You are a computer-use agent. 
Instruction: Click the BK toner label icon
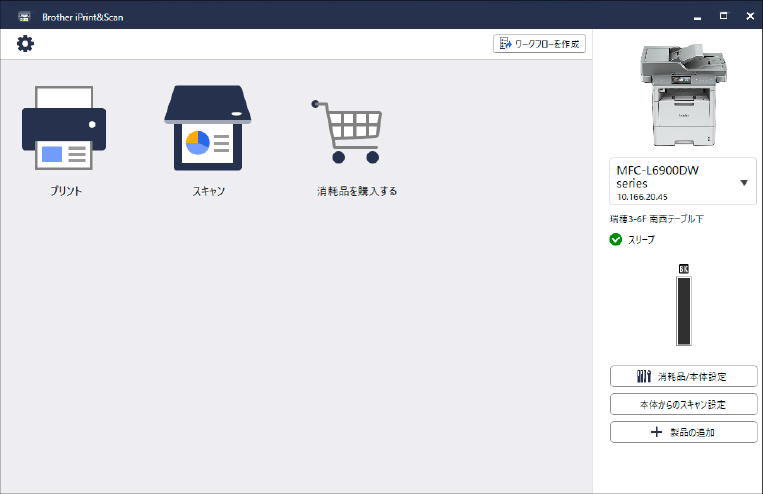tap(684, 269)
